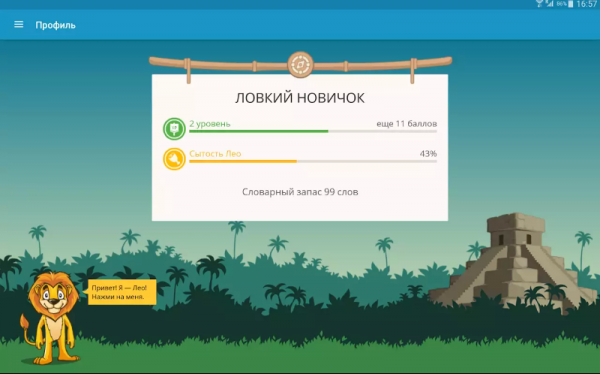Tap the 'Сытость Лео' label
Screen dimensions: 600x374
coord(215,154)
